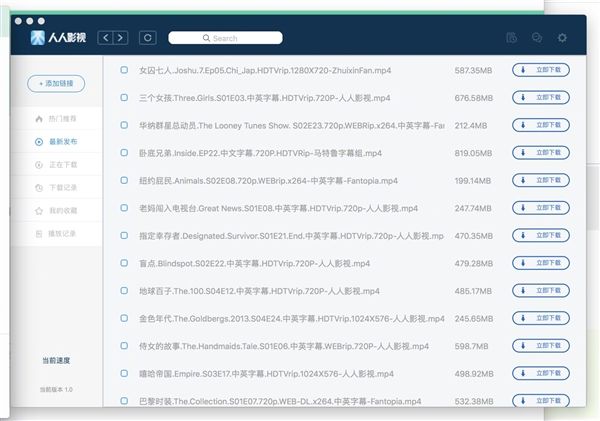Viewport: 600px width, 421px height.
Task: Open 正在下载 in the sidebar
Action: point(56,165)
